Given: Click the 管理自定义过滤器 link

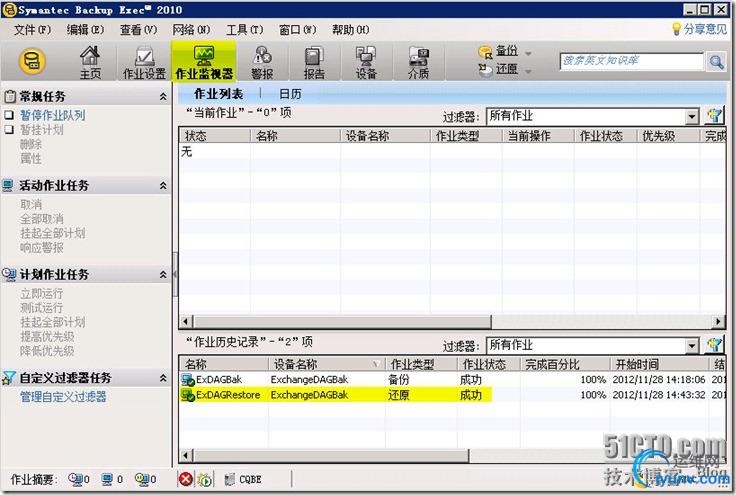Looking at the screenshot, I should coord(63,397).
